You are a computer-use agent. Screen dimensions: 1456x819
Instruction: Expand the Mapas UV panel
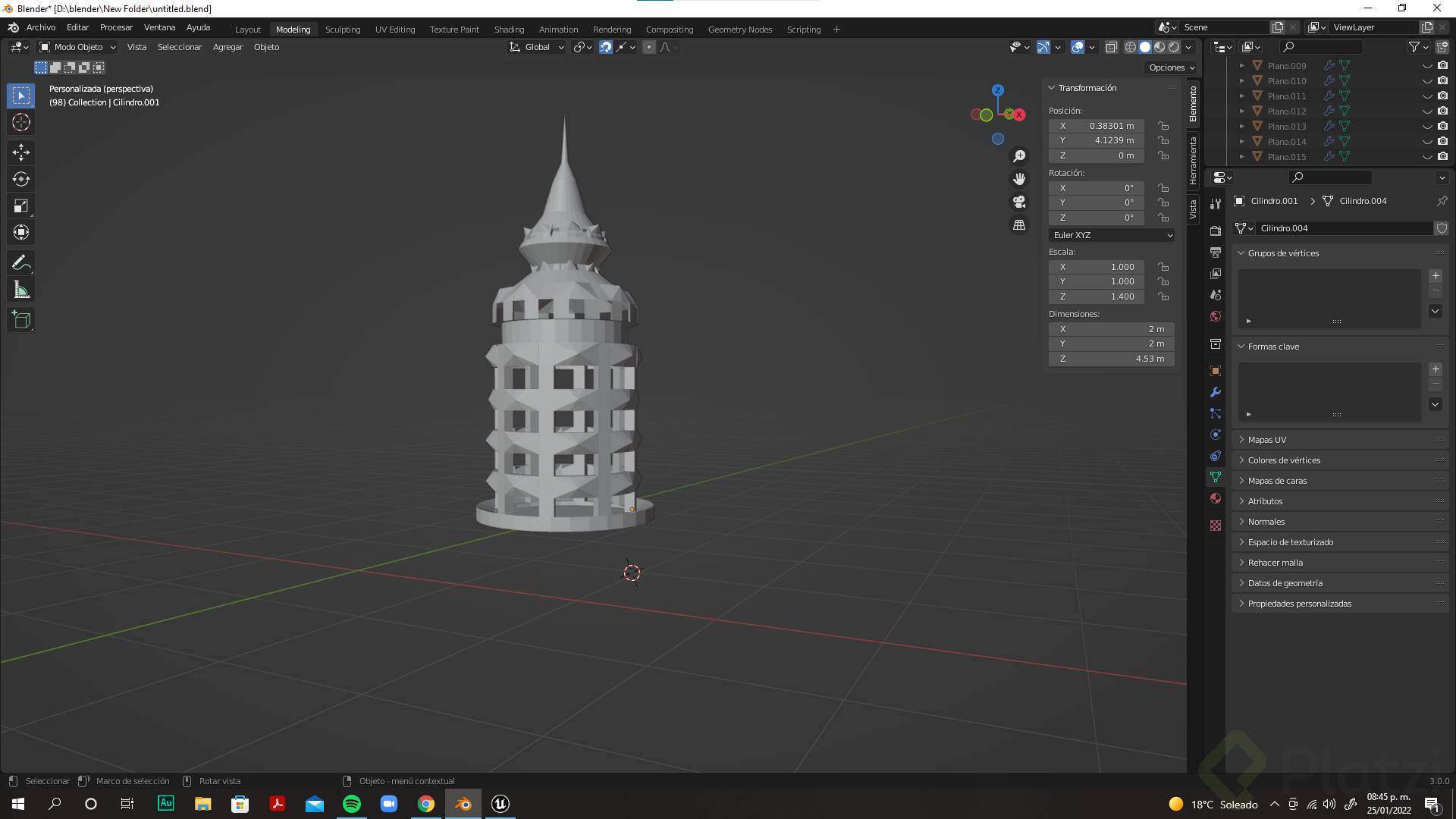tap(1266, 440)
